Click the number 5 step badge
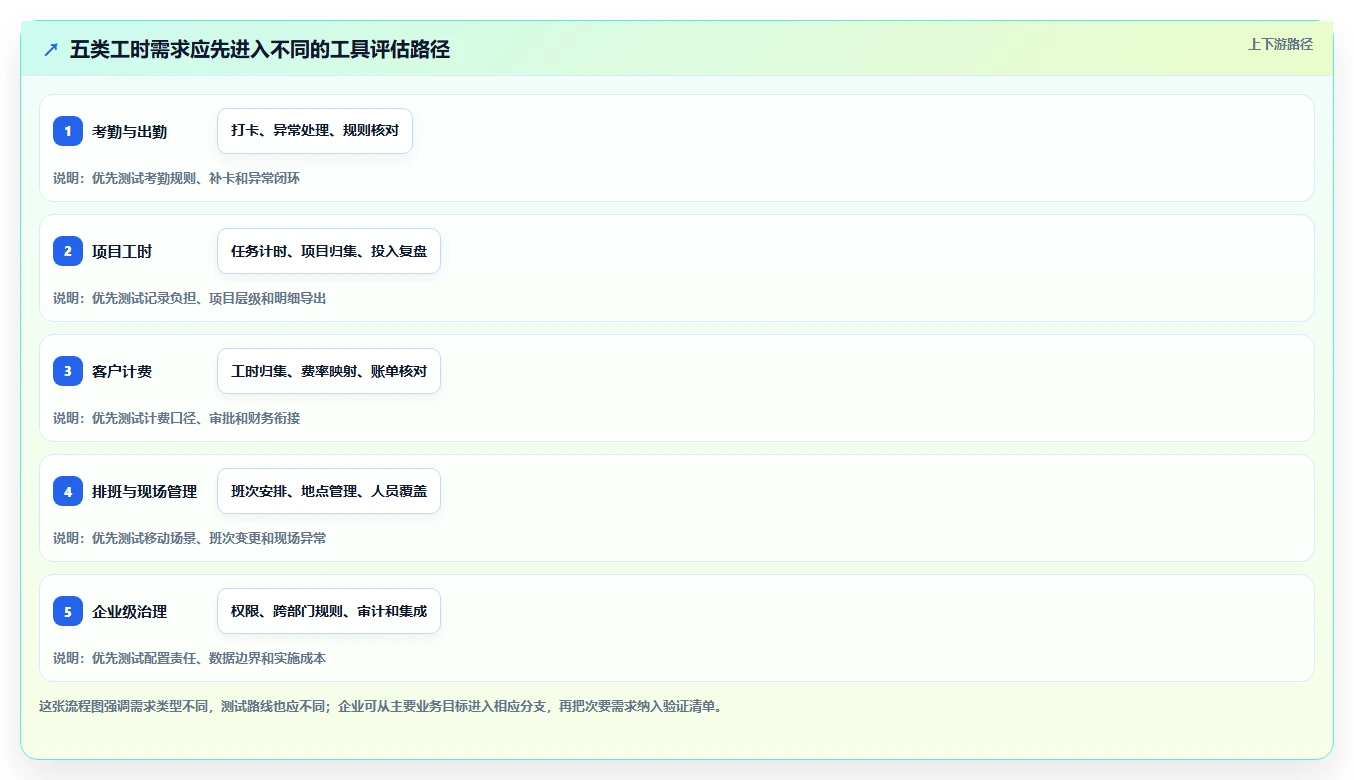 click(68, 611)
